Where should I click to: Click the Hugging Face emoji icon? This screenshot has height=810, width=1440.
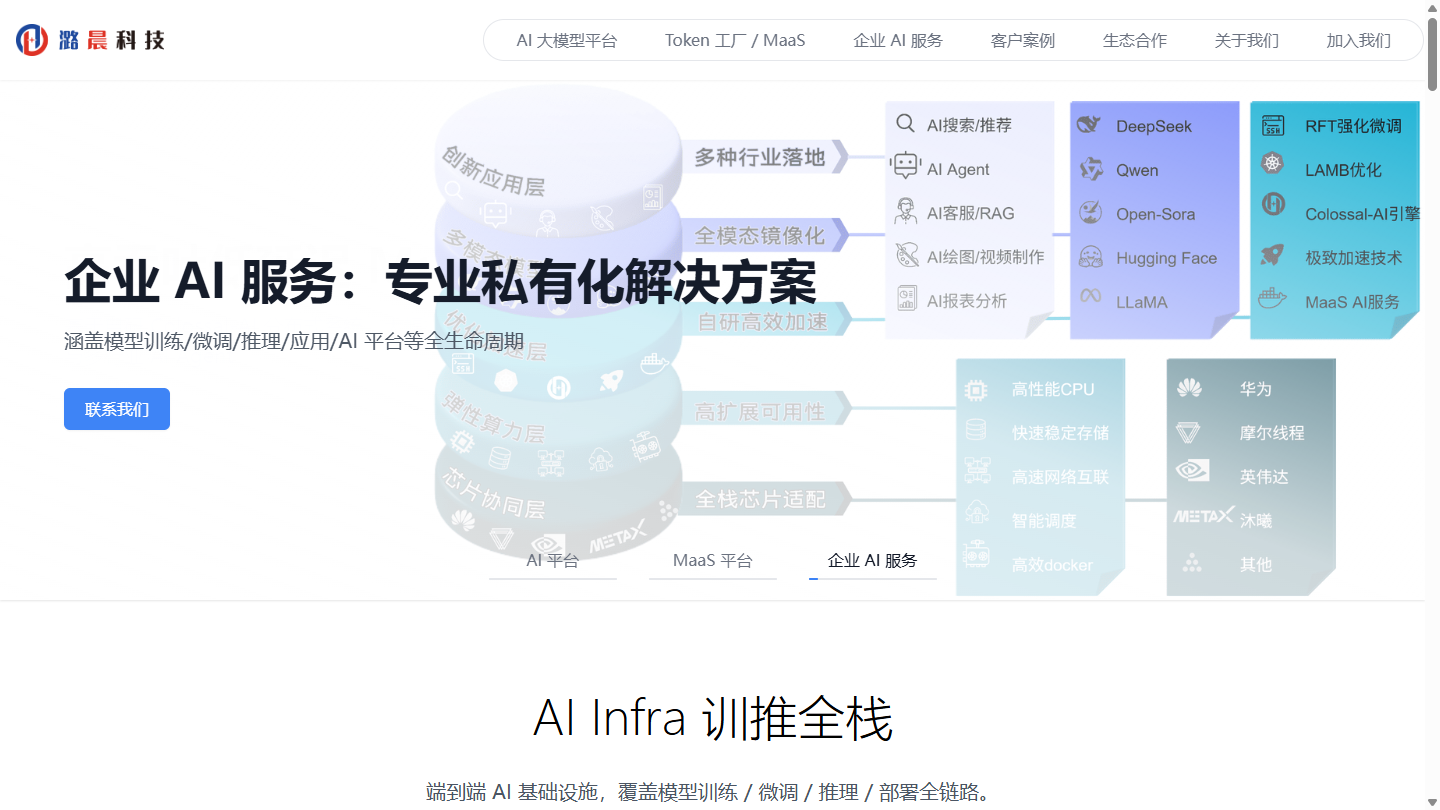click(x=1091, y=257)
